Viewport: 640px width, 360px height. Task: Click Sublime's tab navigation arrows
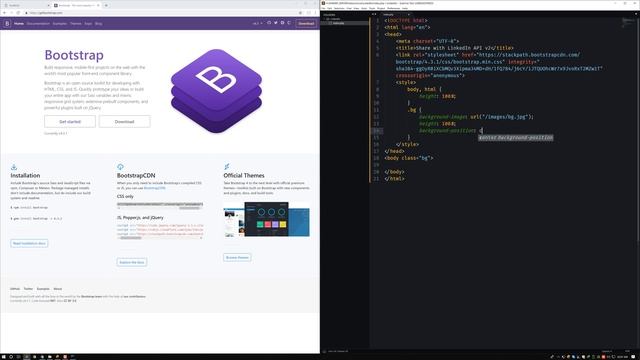tap(374, 14)
